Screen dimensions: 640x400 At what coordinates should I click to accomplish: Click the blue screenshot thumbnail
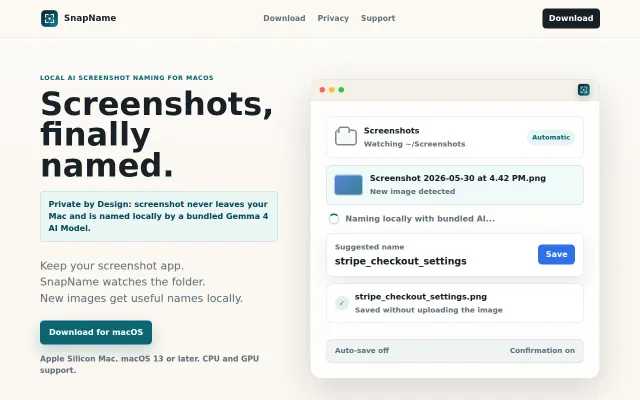(348, 185)
